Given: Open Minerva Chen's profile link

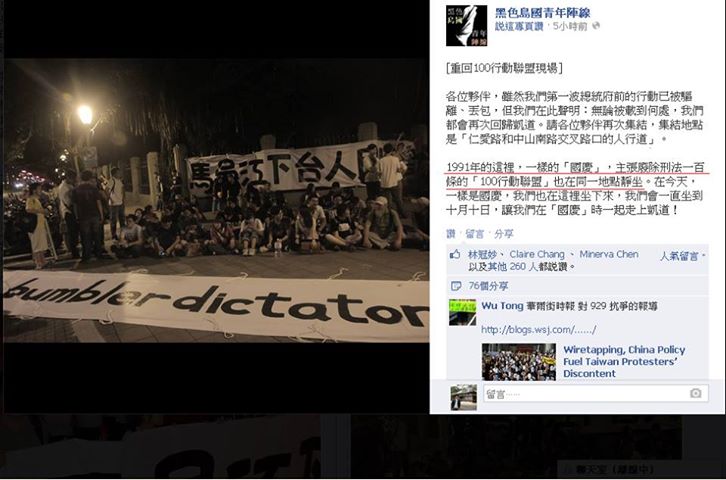Looking at the screenshot, I should (x=609, y=255).
